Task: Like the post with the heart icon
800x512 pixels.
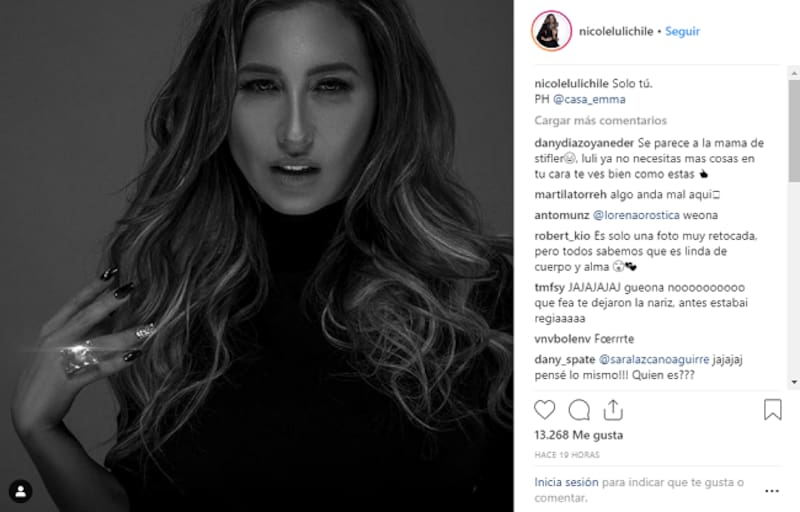Action: click(x=544, y=410)
